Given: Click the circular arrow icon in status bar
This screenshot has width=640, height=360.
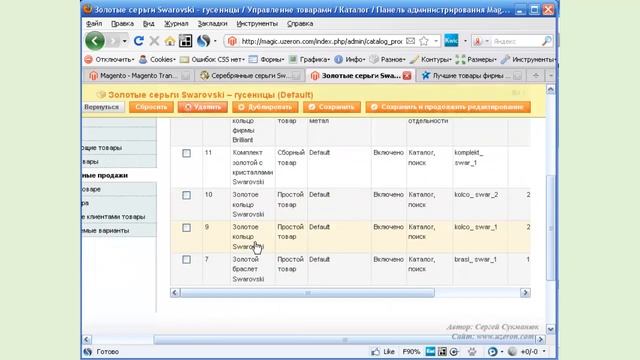Looking at the screenshot, I should click(x=454, y=351).
